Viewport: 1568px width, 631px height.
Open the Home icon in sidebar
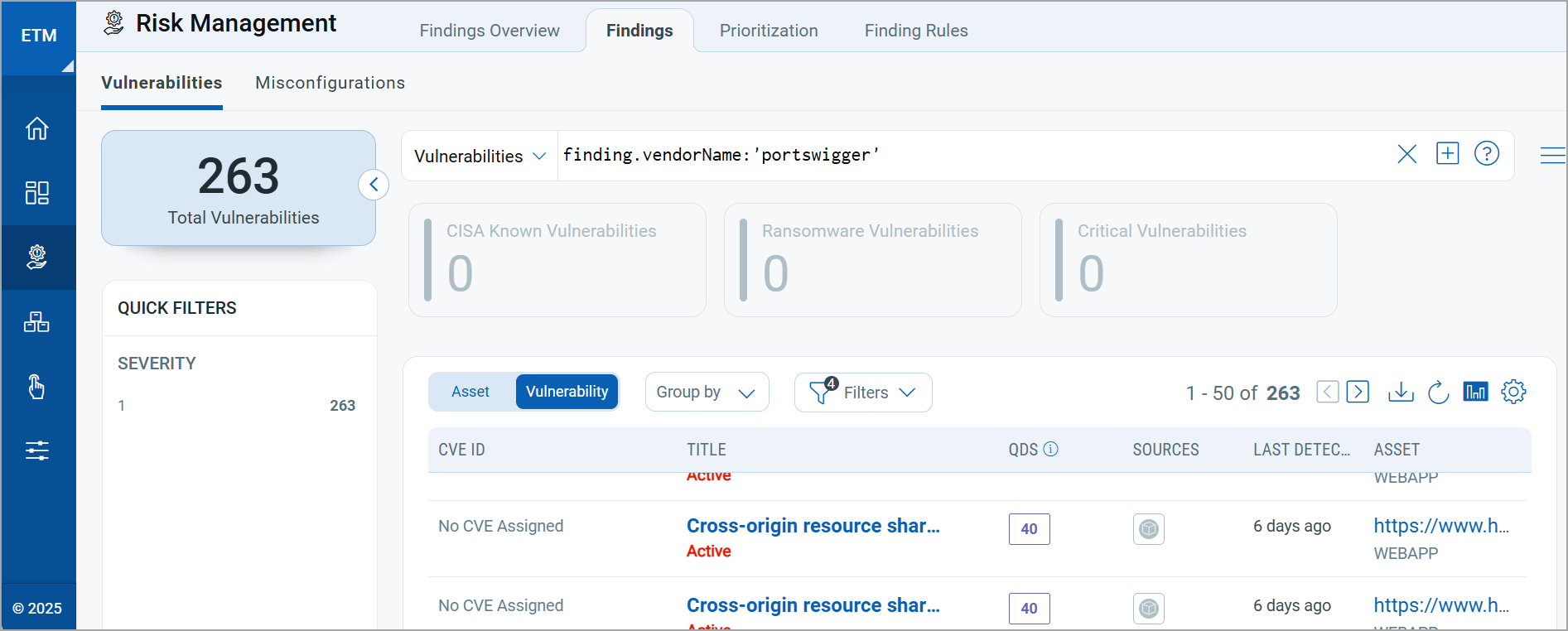pyautogui.click(x=37, y=128)
